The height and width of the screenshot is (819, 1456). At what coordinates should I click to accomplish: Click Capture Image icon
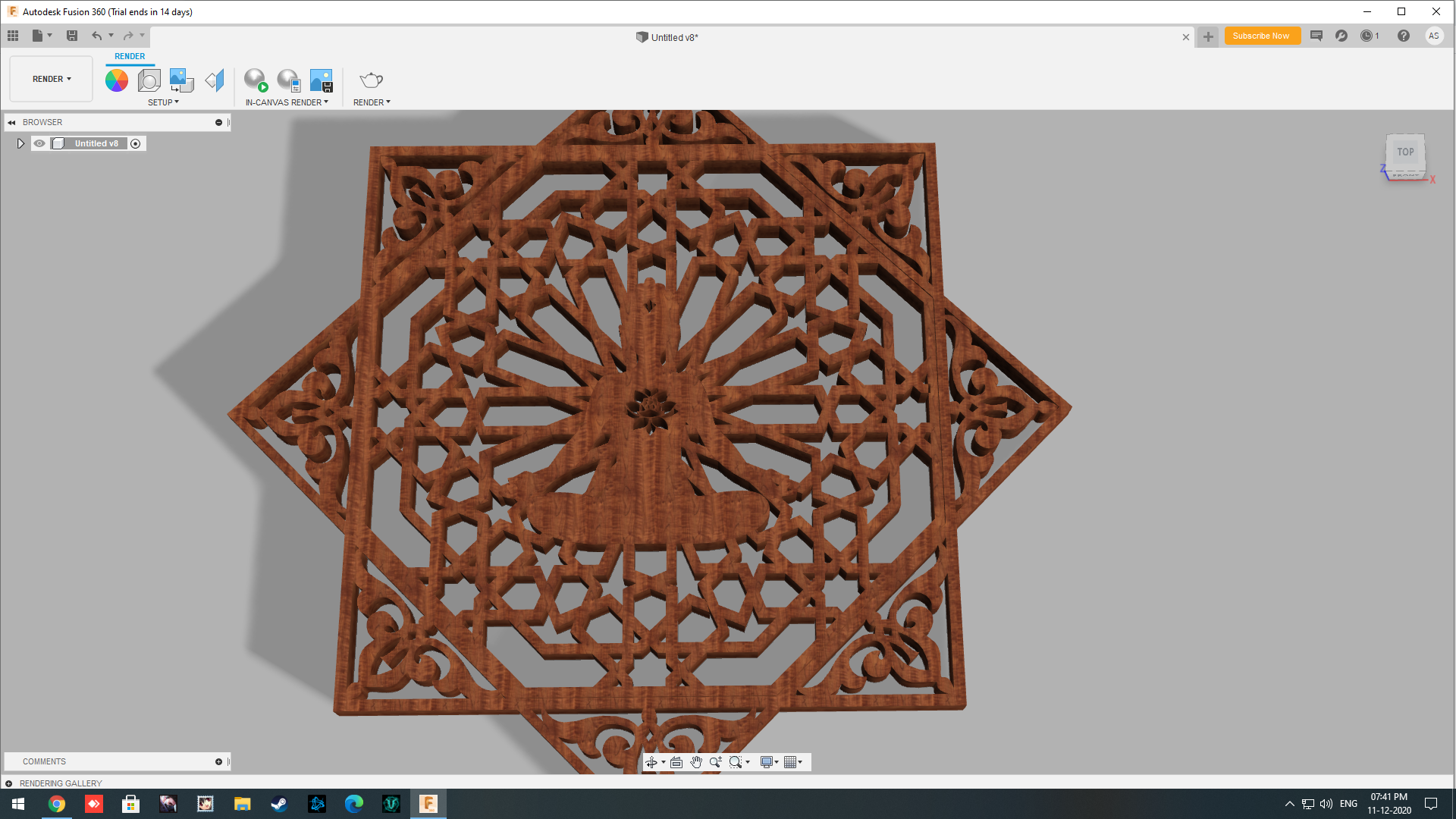tap(322, 80)
